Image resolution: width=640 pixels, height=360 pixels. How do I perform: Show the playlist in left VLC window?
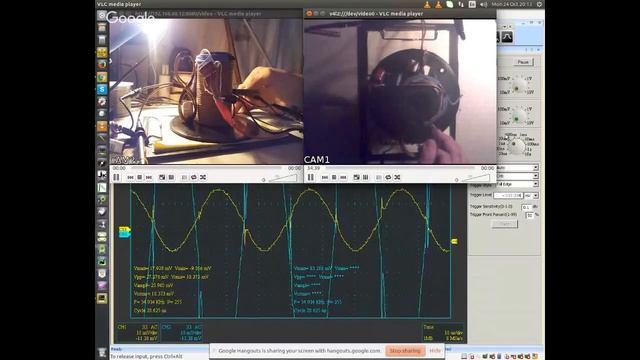[x=184, y=177]
